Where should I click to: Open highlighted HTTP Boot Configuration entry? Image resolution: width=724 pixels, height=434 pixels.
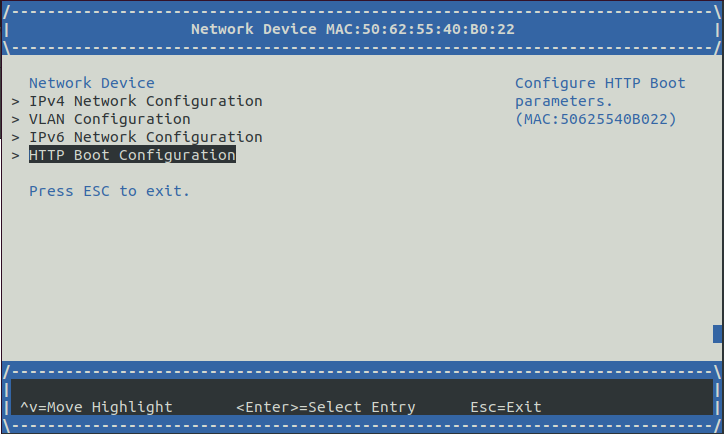[132, 155]
